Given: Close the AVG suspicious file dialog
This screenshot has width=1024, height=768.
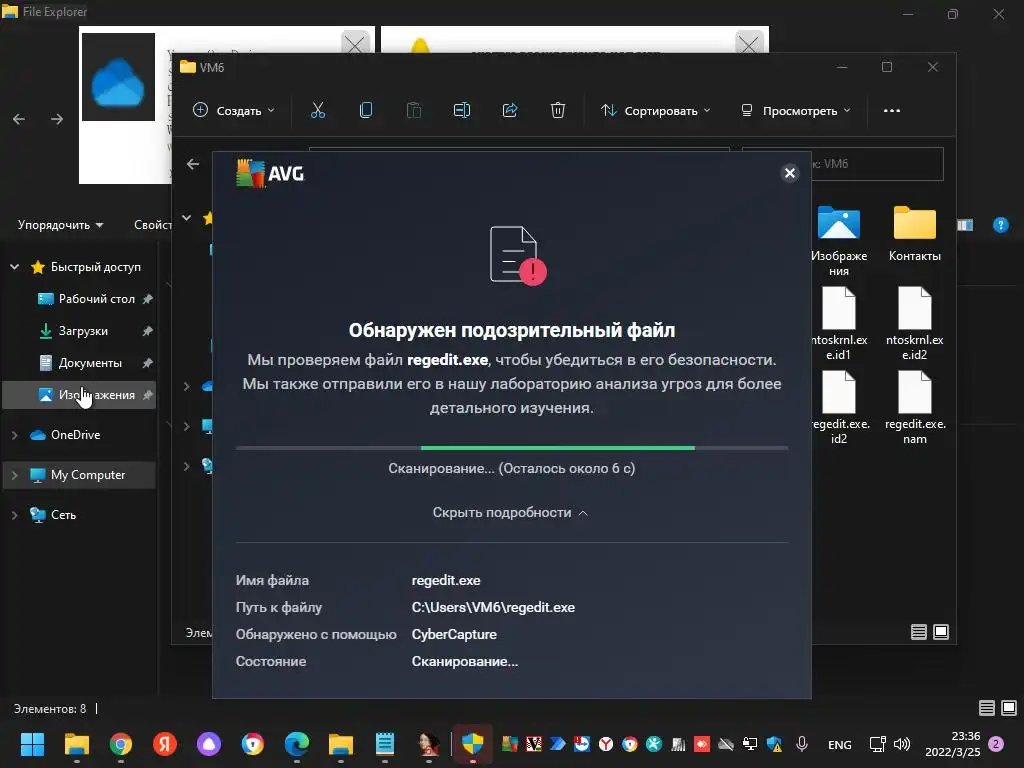Looking at the screenshot, I should tap(790, 173).
